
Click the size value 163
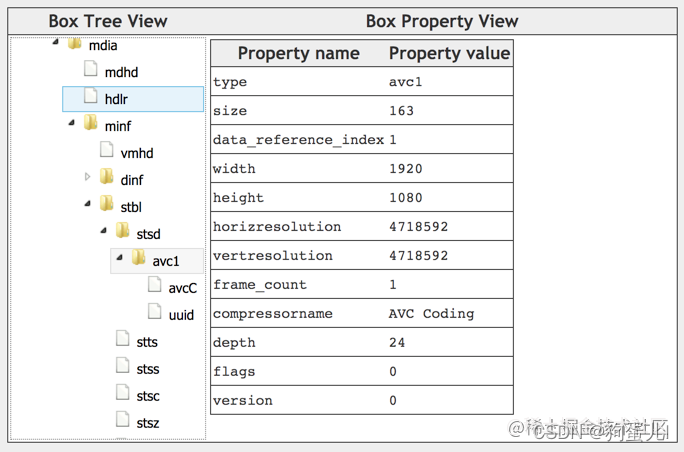coord(401,110)
